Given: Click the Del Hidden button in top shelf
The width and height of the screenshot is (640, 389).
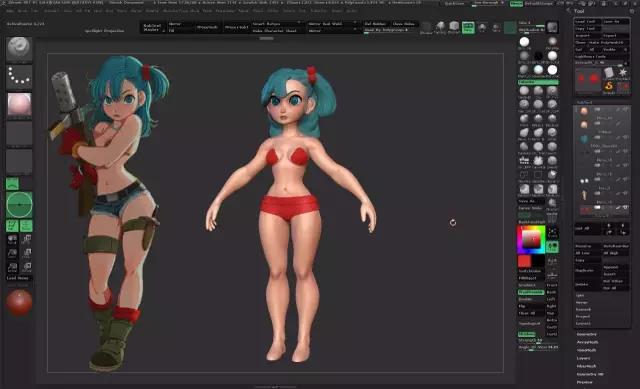Looking at the screenshot, I should point(376,24).
